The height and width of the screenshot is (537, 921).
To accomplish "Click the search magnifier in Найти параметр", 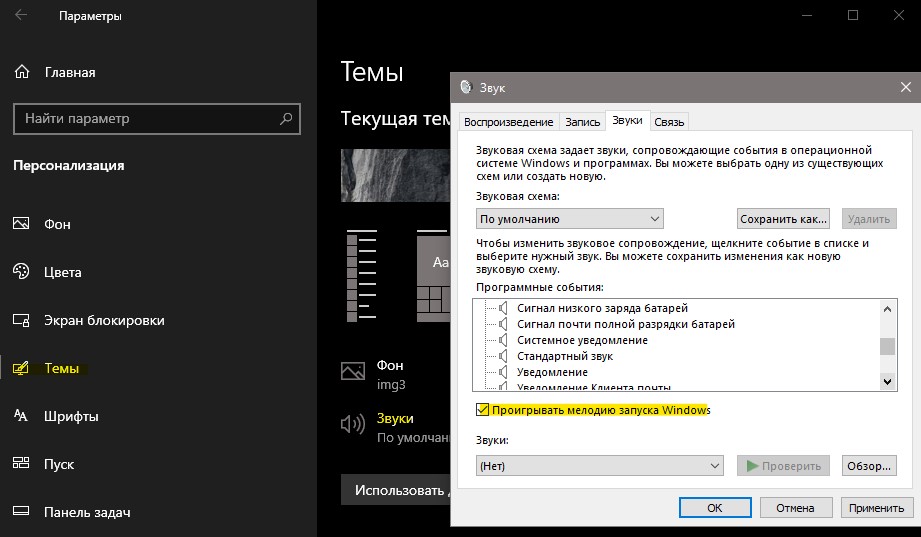I will [x=286, y=119].
